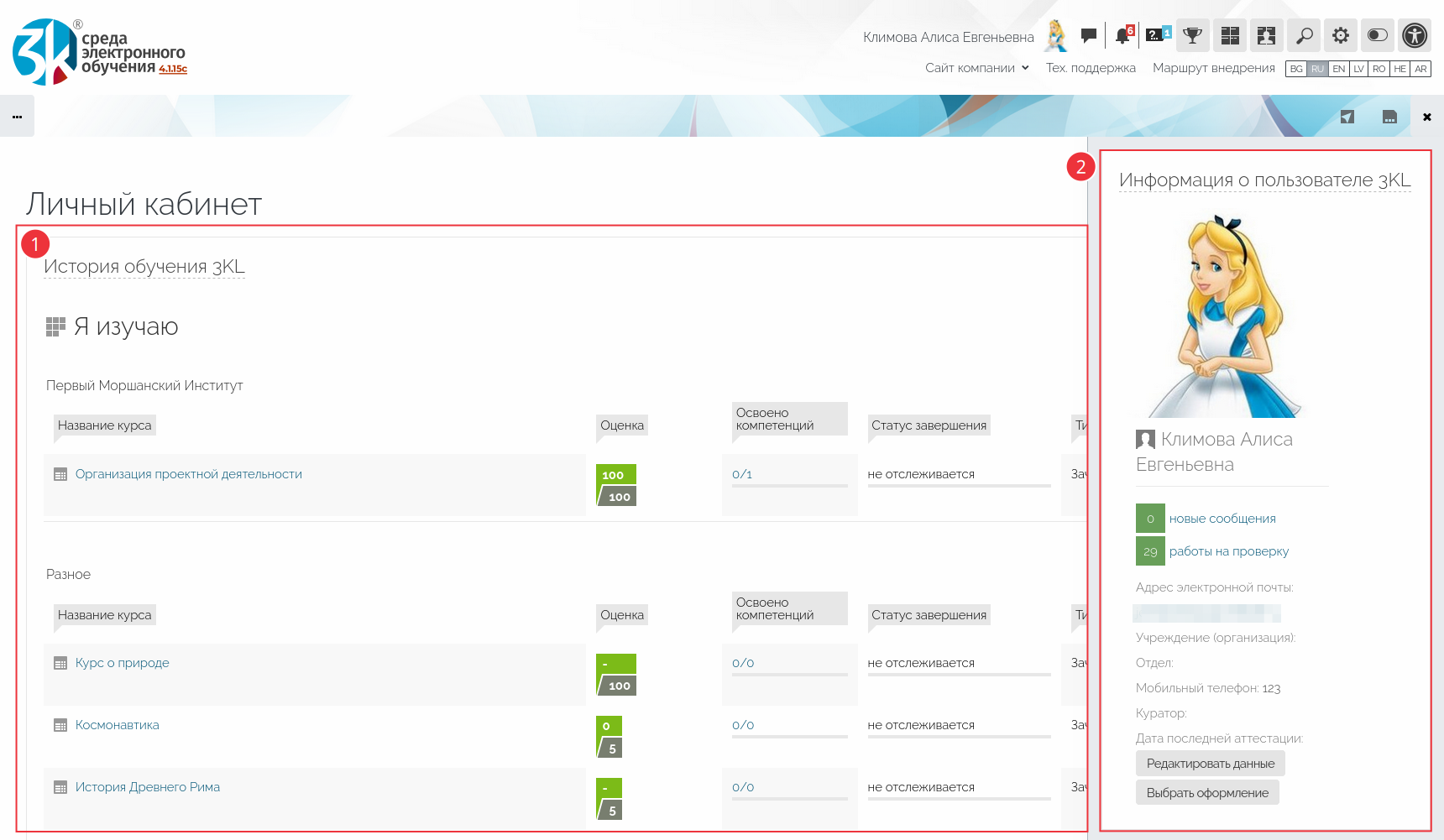Click the Первый Моршанский Институт category heading

(144, 386)
